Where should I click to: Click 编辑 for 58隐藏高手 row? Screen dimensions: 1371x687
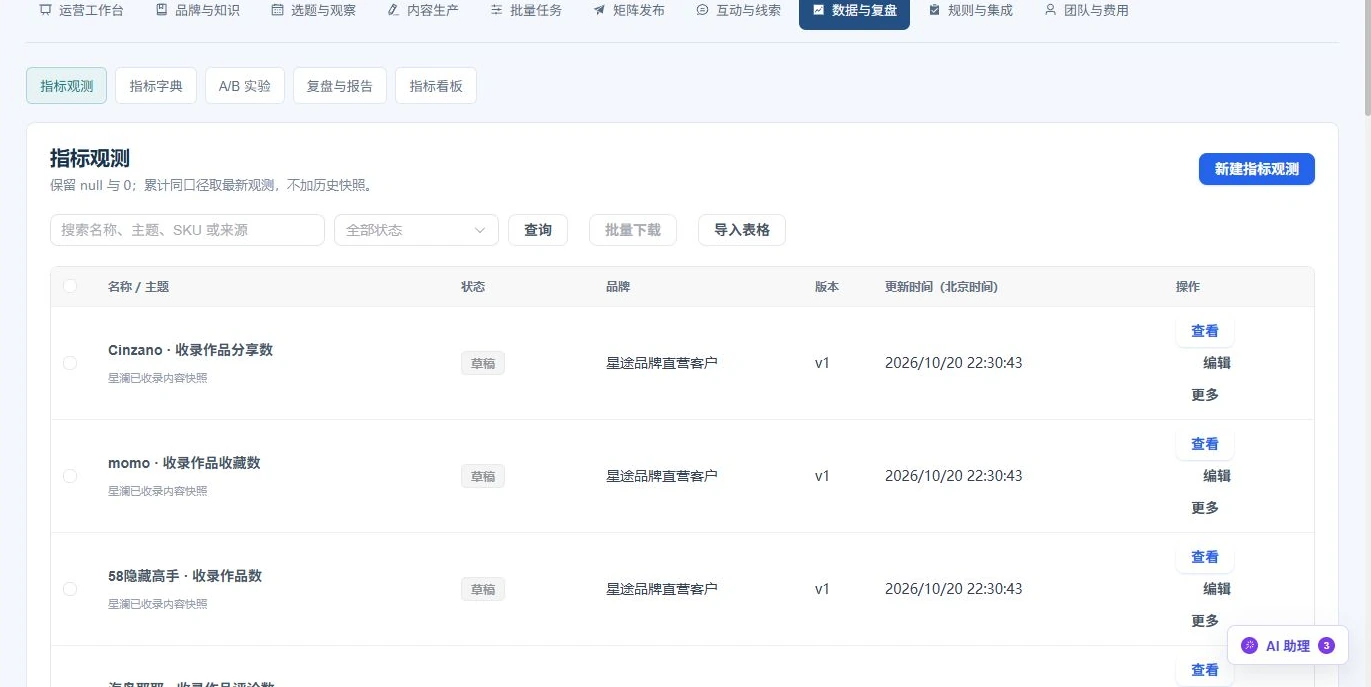(x=1217, y=589)
